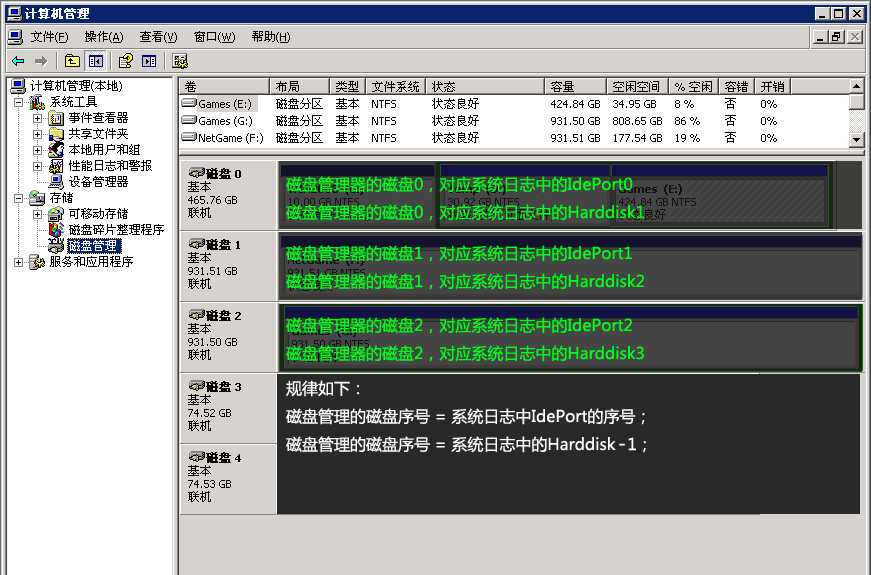Expand the 本地用户和组 node
Image resolution: width=871 pixels, height=575 pixels.
37,151
